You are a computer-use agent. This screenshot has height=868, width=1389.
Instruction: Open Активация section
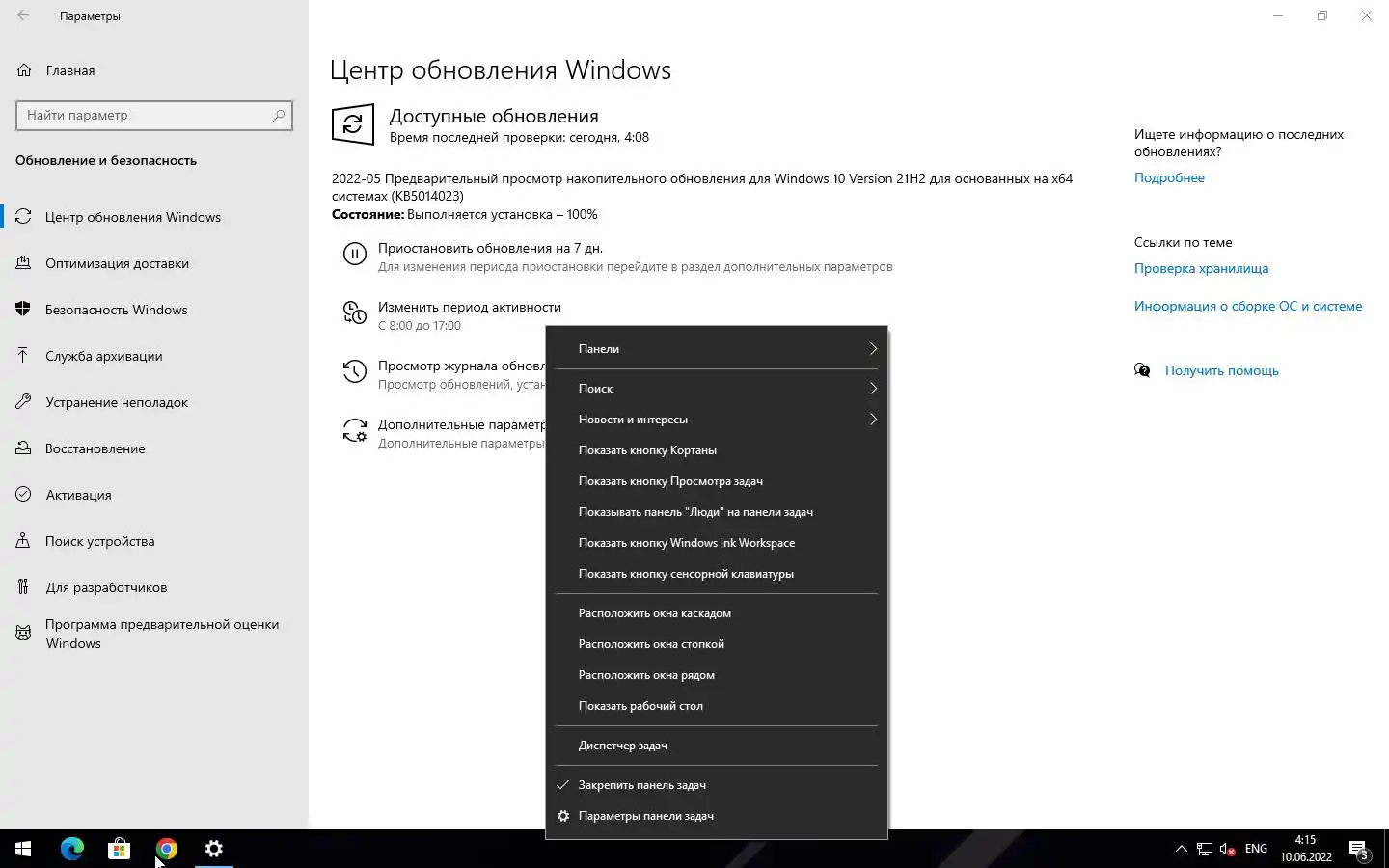(154, 495)
